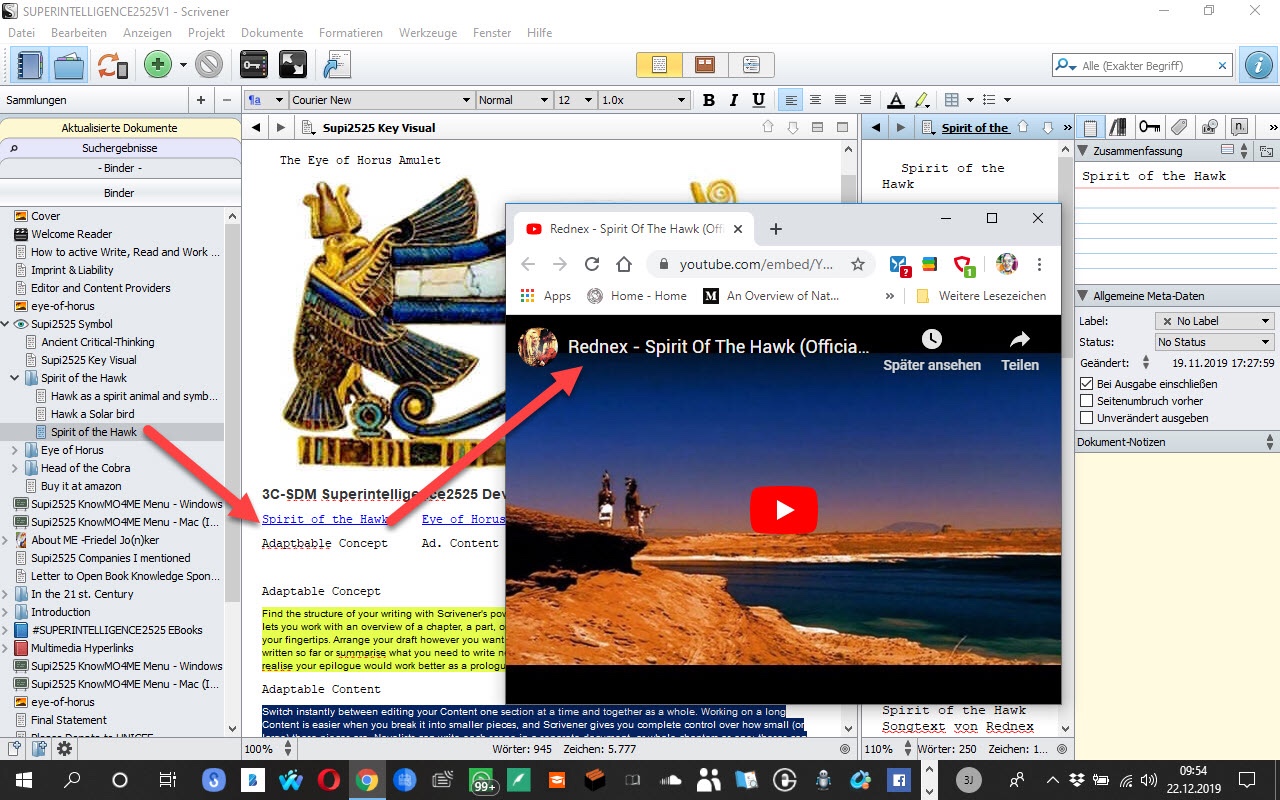Uncheck 'Bei Ausgabe einschließen' checkbox

click(1087, 384)
